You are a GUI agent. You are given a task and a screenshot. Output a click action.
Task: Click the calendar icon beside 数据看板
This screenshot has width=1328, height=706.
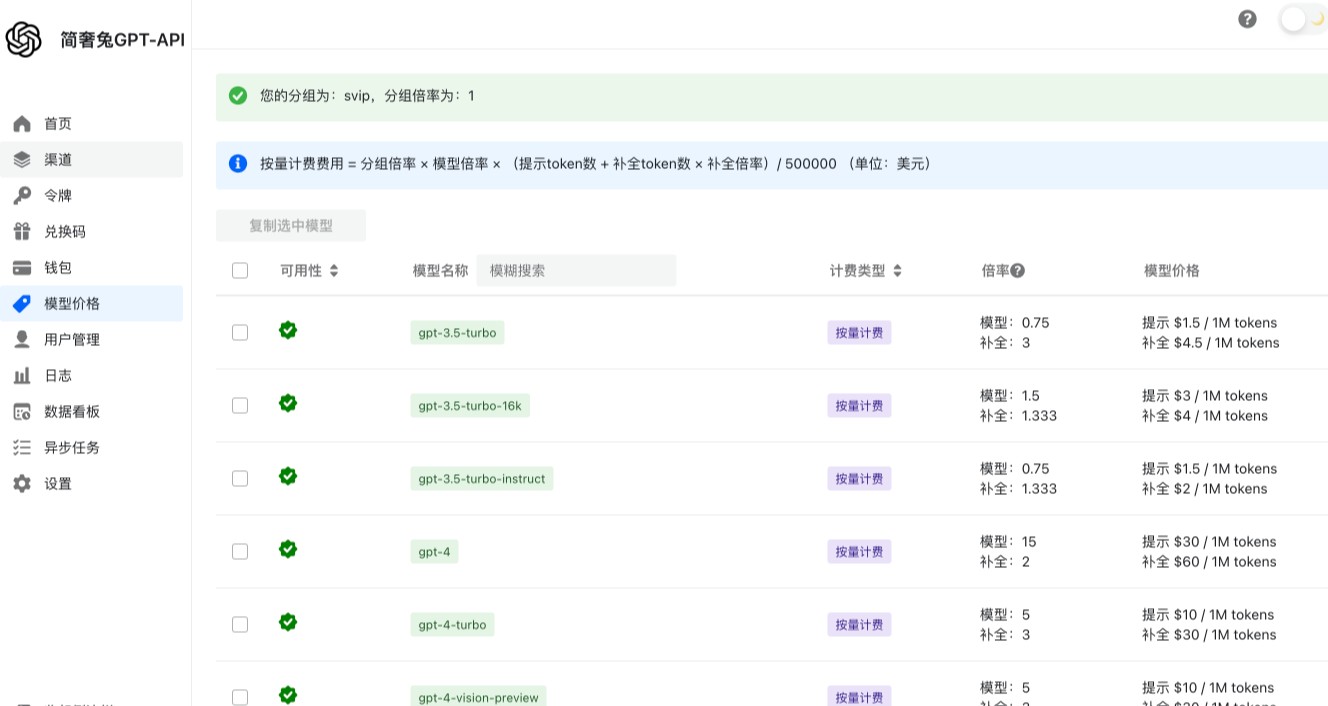point(22,412)
